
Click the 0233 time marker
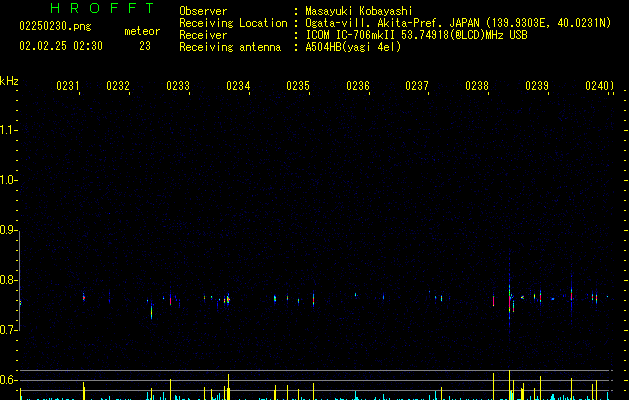tap(178, 85)
